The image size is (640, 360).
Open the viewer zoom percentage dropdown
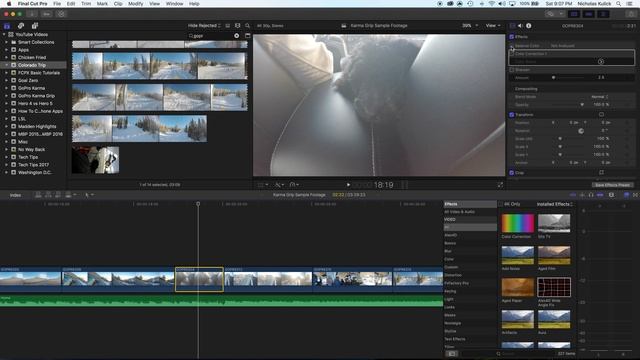click(x=469, y=26)
